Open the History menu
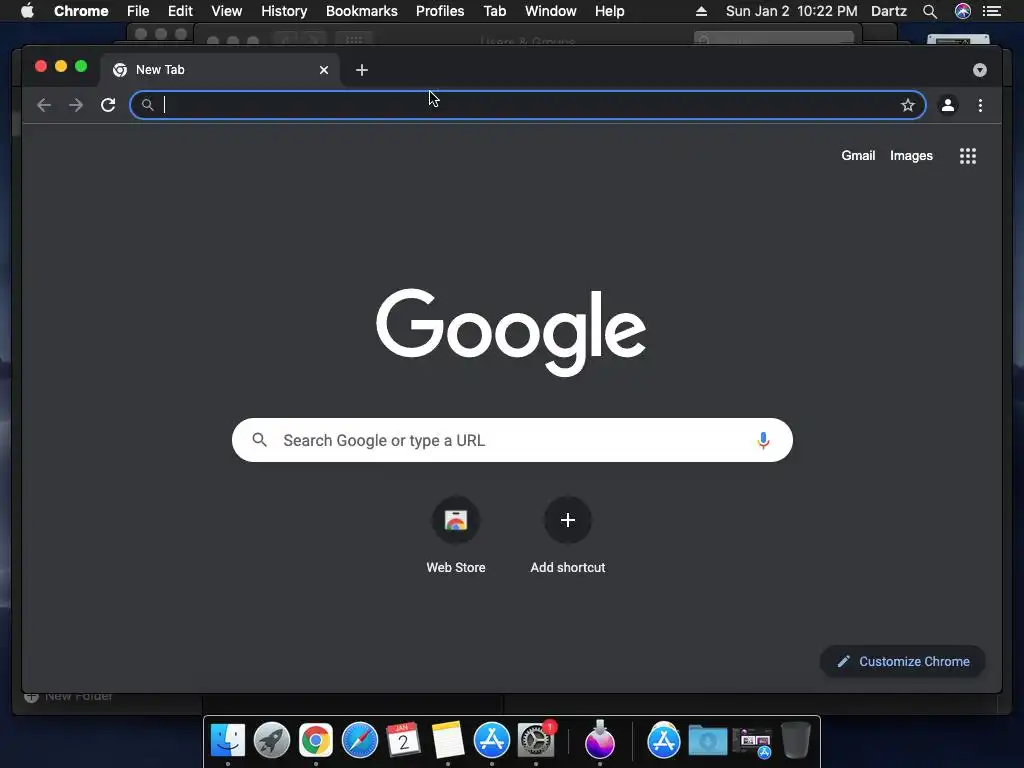This screenshot has width=1024, height=768. [284, 11]
